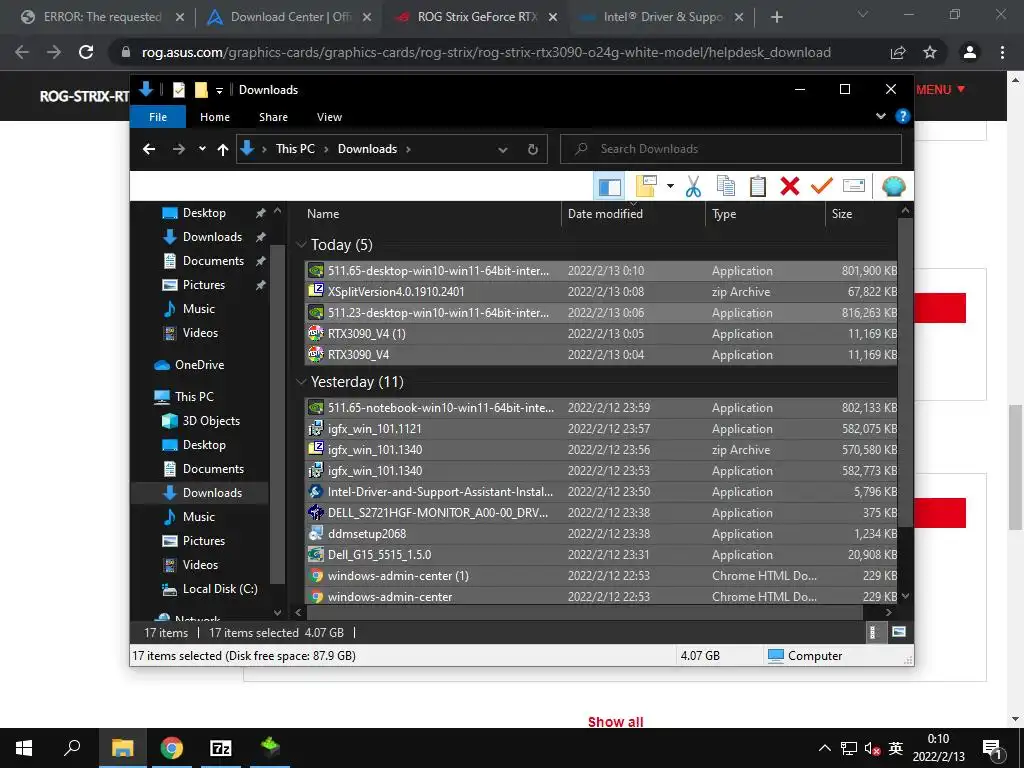This screenshot has height=768, width=1024.
Task: Select ddmsetup2068 file
Action: 601,534
